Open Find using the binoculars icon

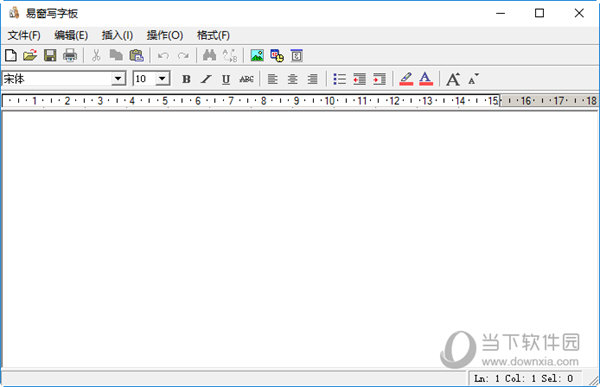point(209,56)
